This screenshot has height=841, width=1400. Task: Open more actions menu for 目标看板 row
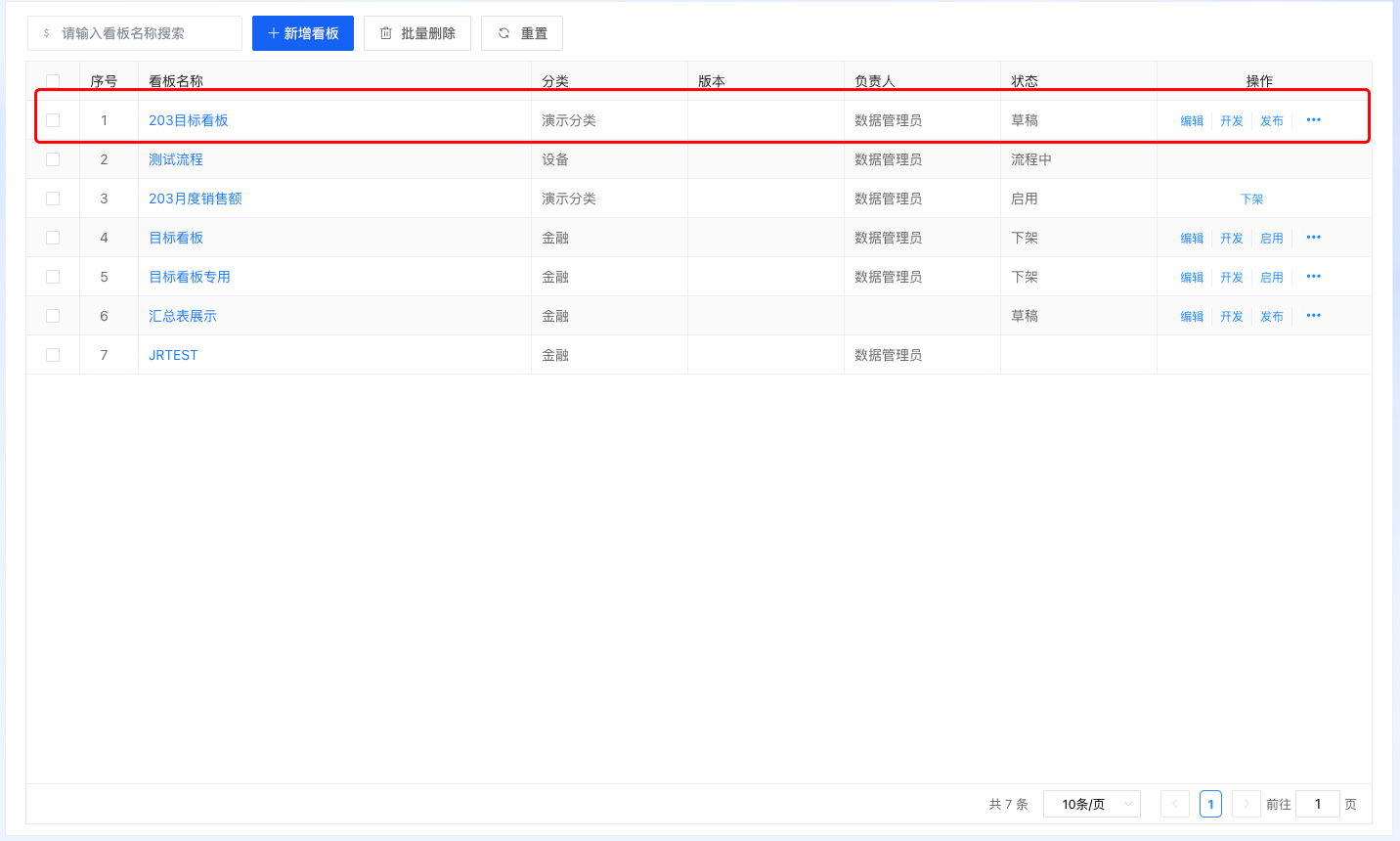coord(1313,238)
